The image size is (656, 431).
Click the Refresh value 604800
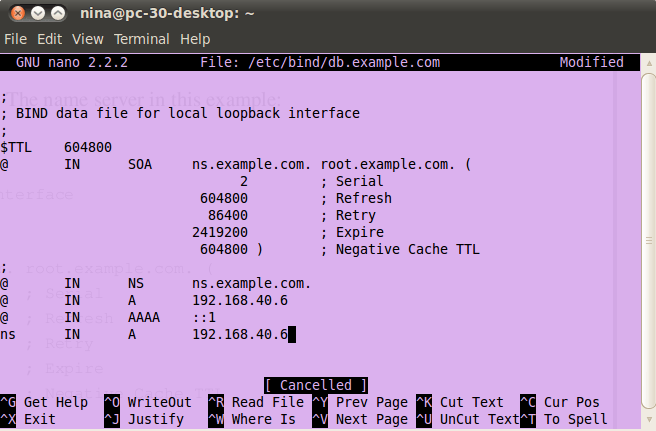pyautogui.click(x=224, y=198)
